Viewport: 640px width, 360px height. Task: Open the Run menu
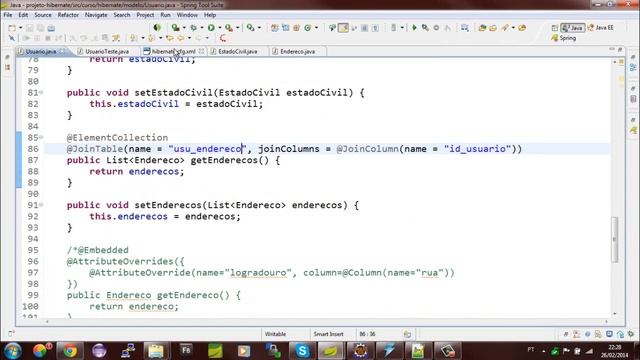pyautogui.click(x=165, y=15)
